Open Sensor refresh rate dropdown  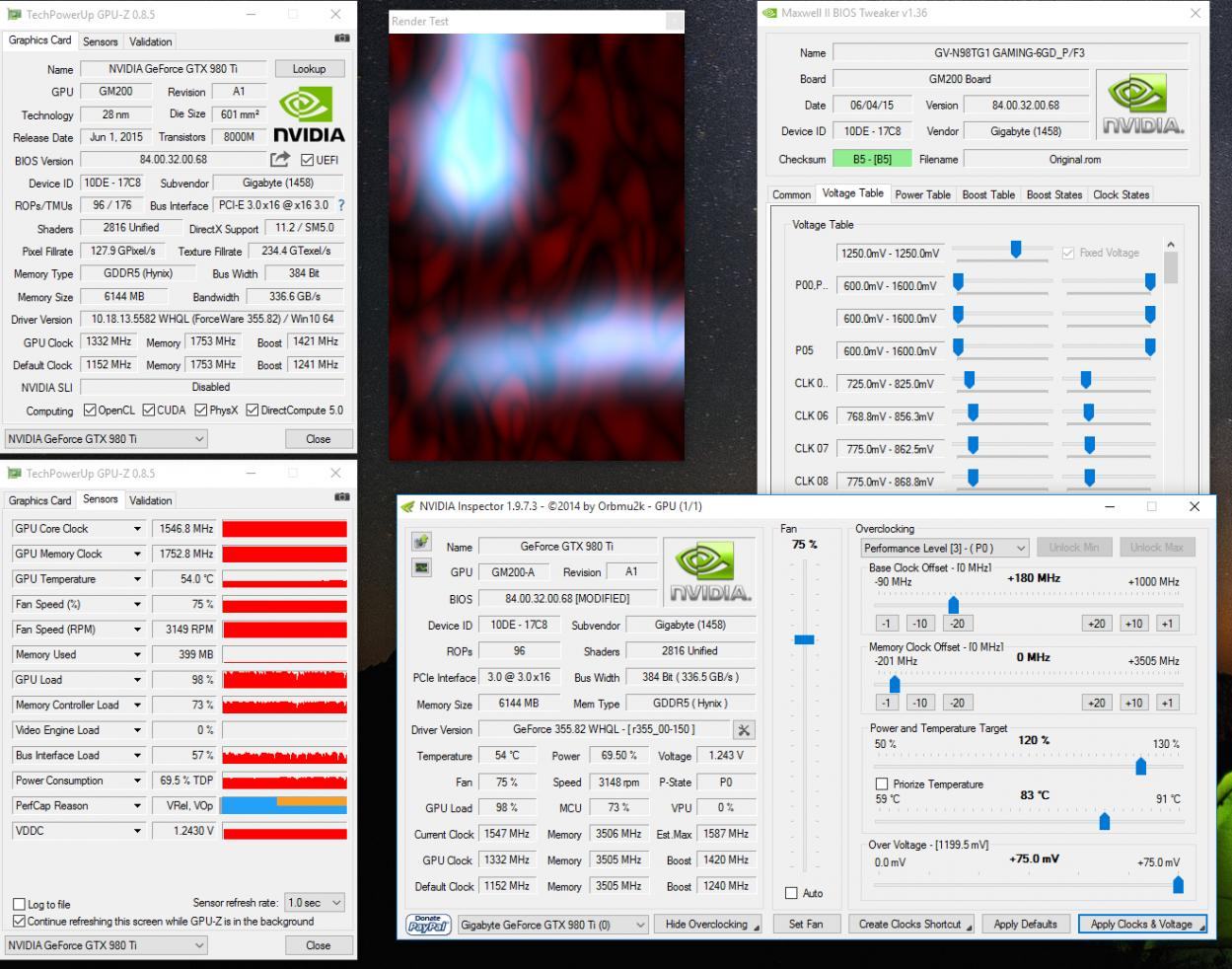[315, 903]
